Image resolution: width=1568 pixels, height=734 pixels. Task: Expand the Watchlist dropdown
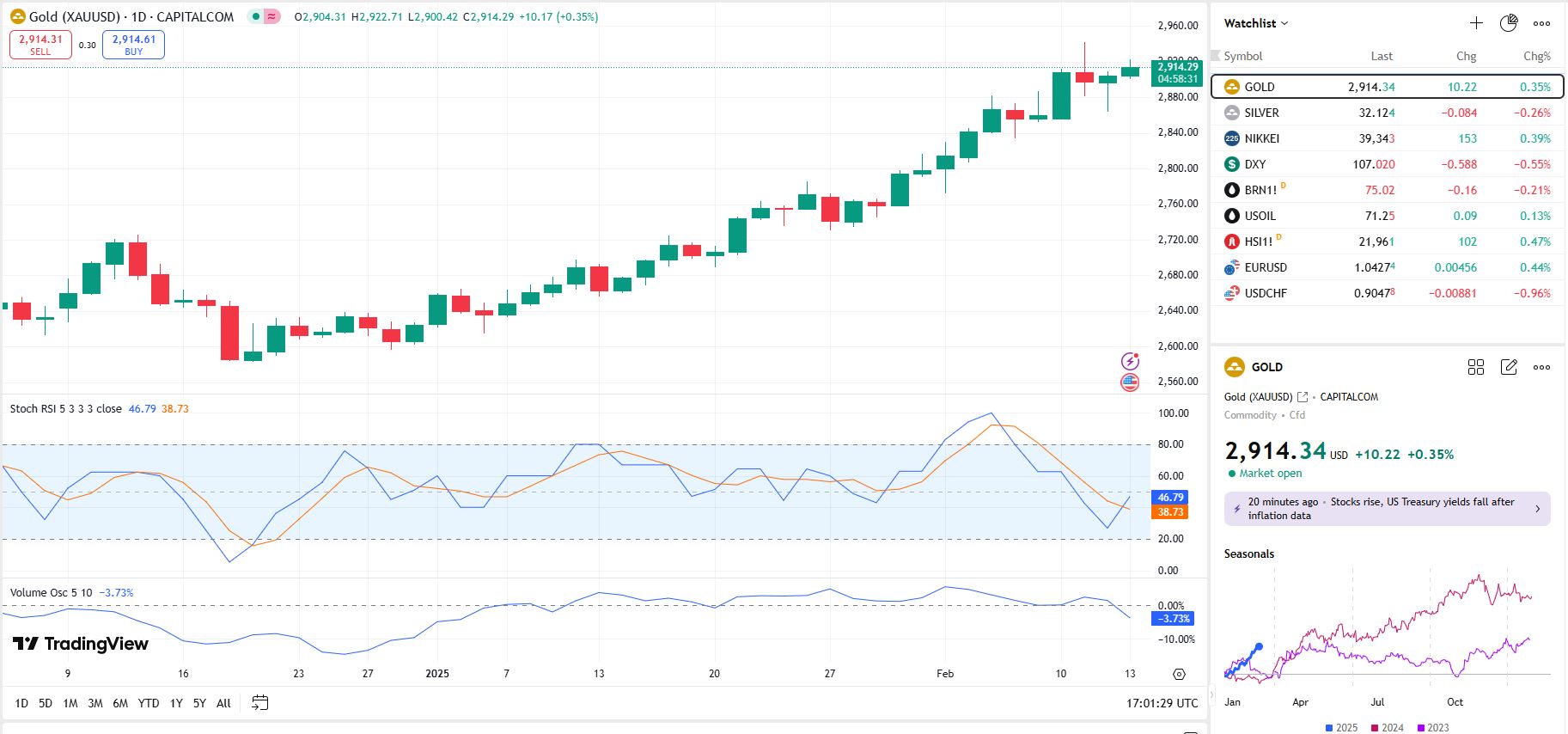click(1256, 23)
